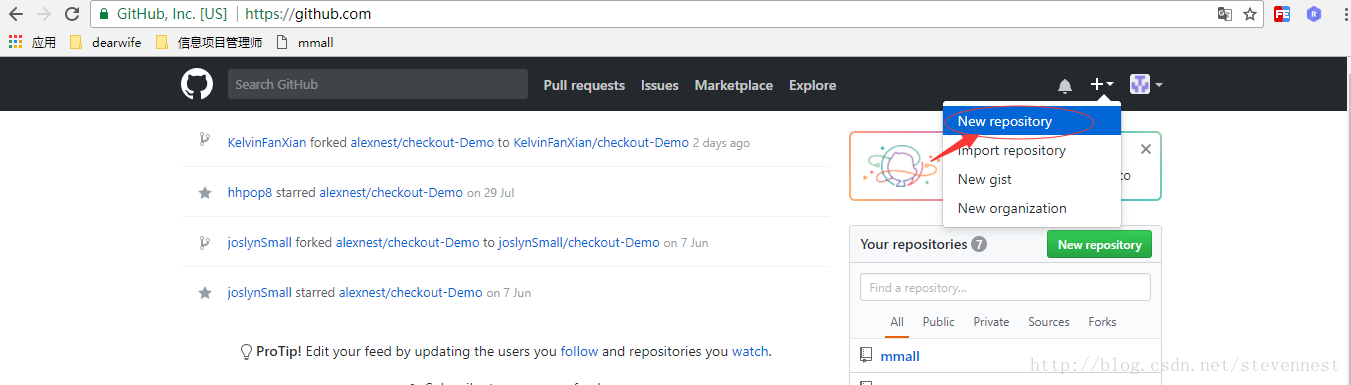Open the mmall bookmark page

(305, 42)
